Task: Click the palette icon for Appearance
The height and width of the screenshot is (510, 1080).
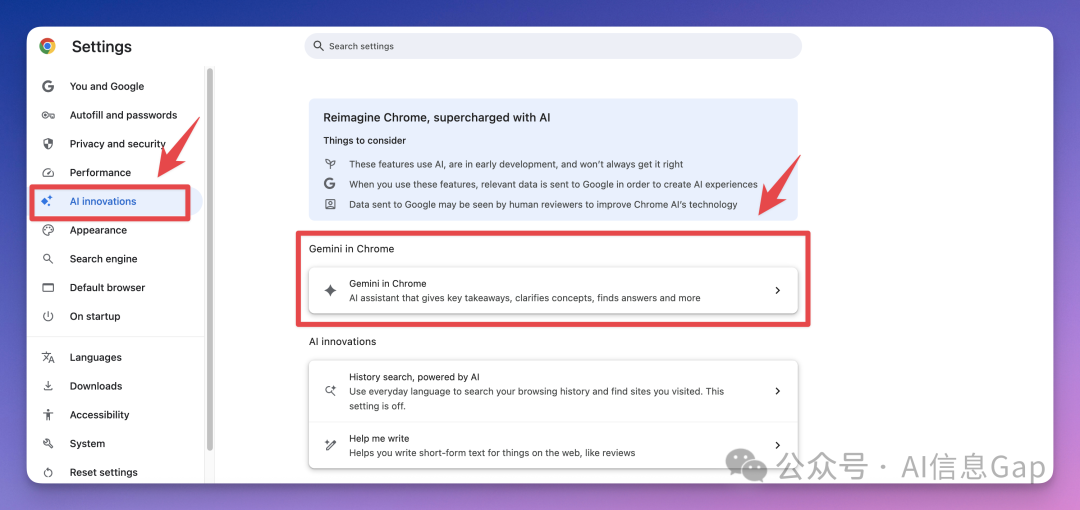Action: [48, 230]
